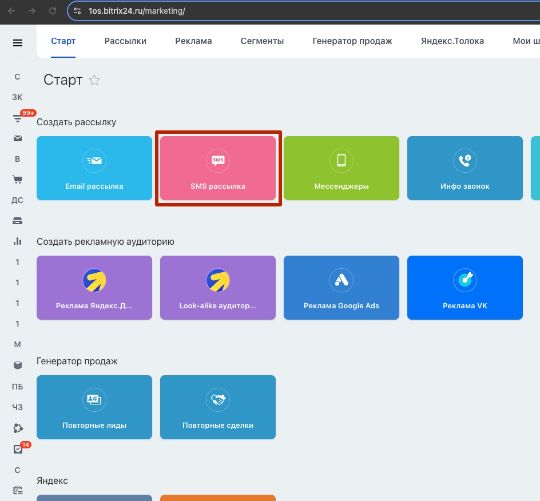
Task: Click the Создать рекламную аудиторию heading
Action: (105, 242)
